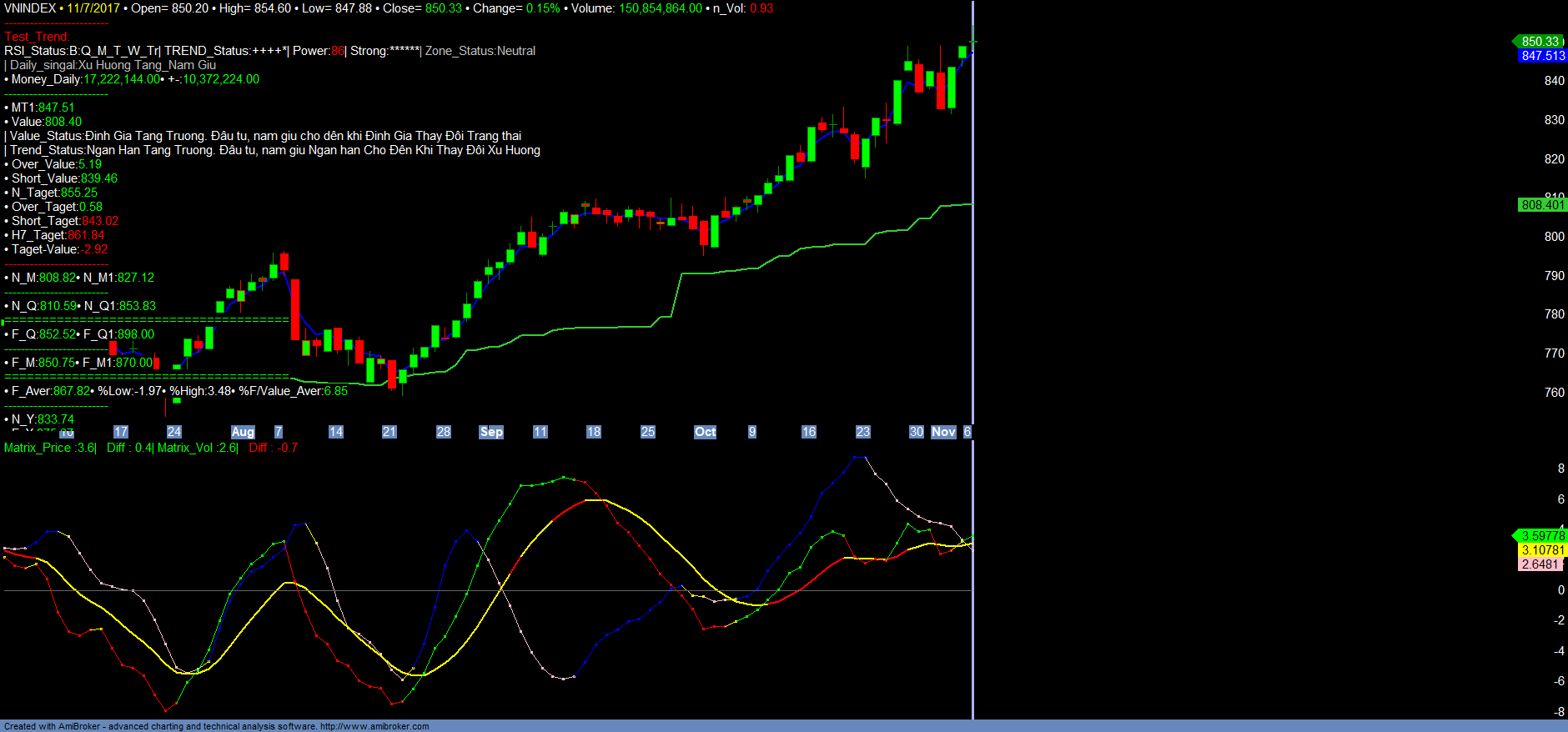Select the Nov month marker on timeline
Viewport: 1568px width, 732px height.
(x=943, y=432)
